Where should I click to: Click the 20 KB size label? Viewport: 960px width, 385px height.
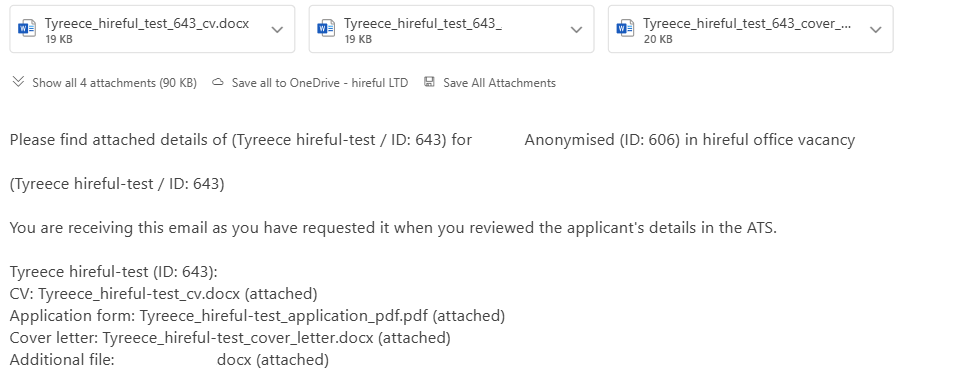coord(658,40)
